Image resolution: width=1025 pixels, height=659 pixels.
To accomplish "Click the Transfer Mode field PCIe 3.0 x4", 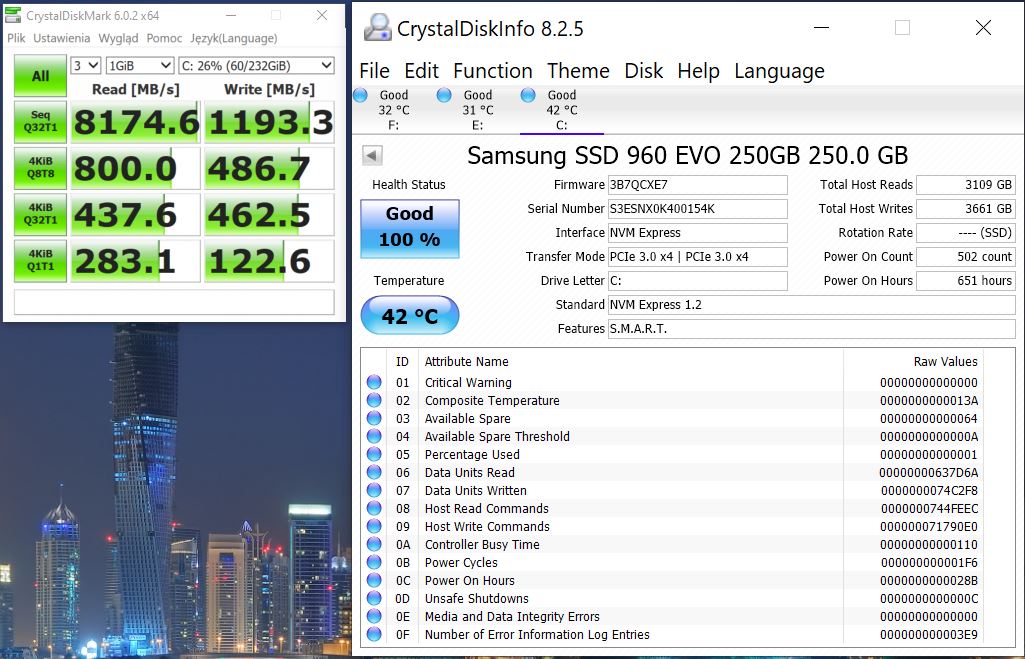I will coord(697,257).
